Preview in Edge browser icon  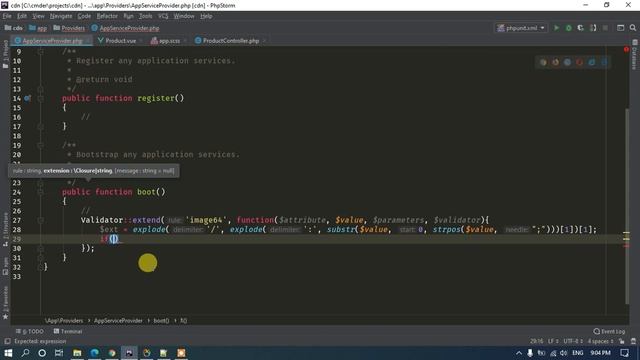pyautogui.click(x=604, y=62)
